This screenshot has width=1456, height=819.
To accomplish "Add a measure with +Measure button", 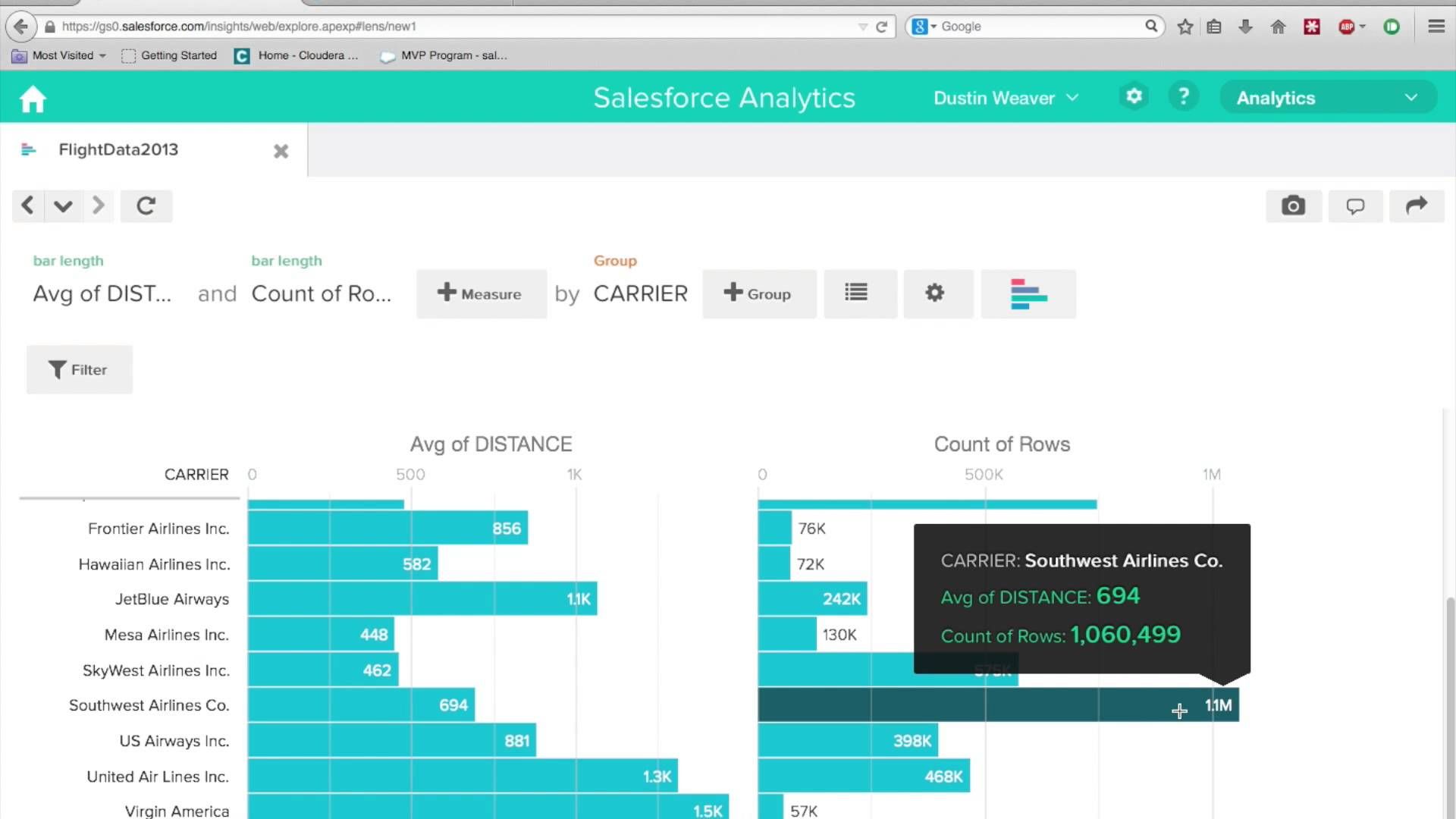I will coord(481,293).
